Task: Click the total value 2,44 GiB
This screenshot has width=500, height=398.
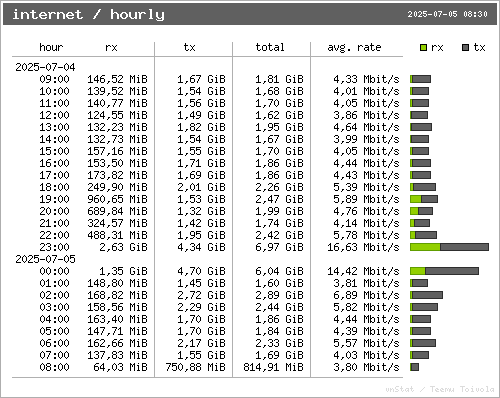Action: [x=279, y=307]
